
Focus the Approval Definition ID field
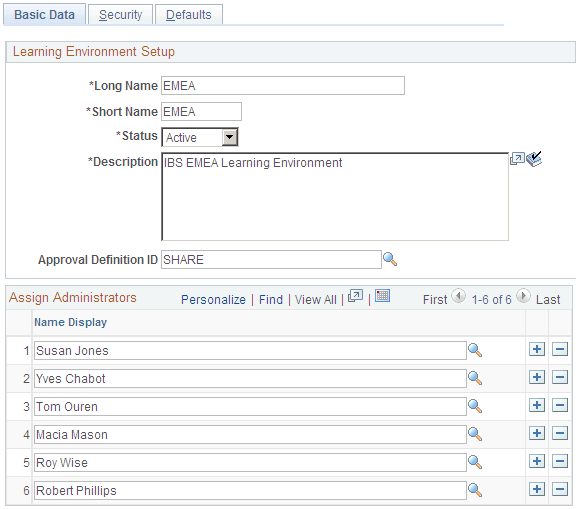[x=271, y=260]
